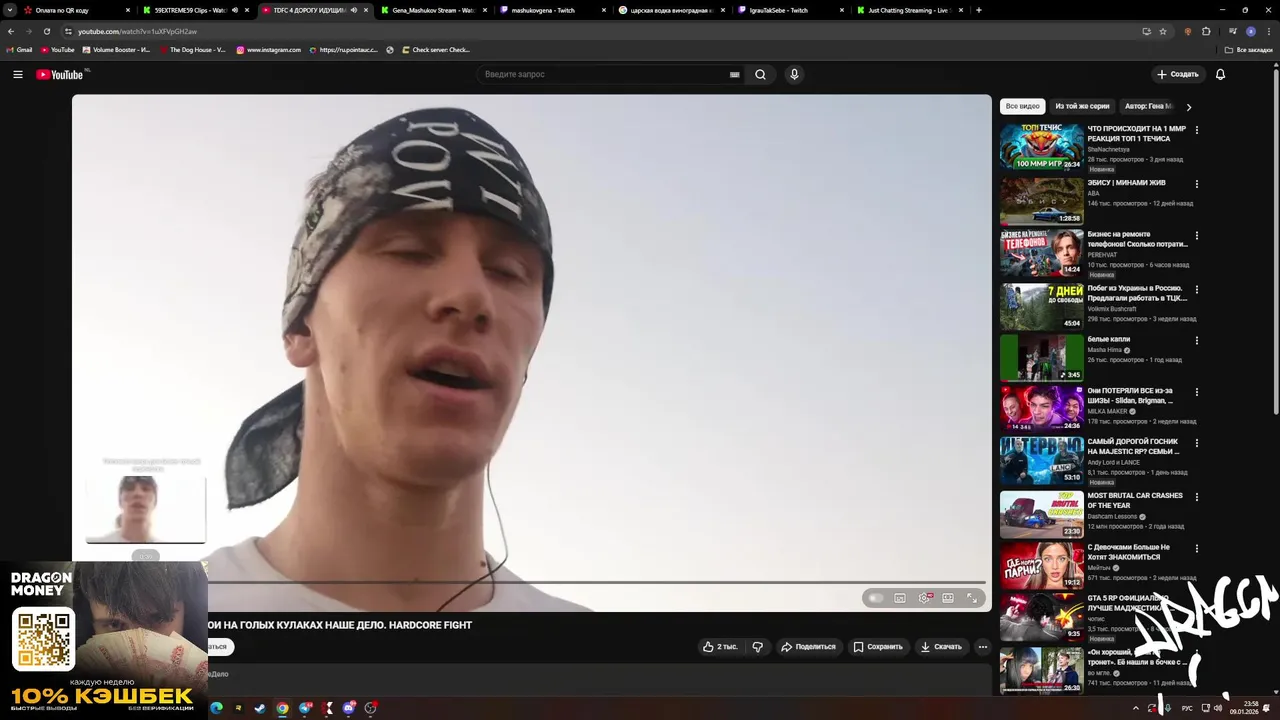Switch the player to theater mode
This screenshot has width=1280, height=720.
(948, 598)
